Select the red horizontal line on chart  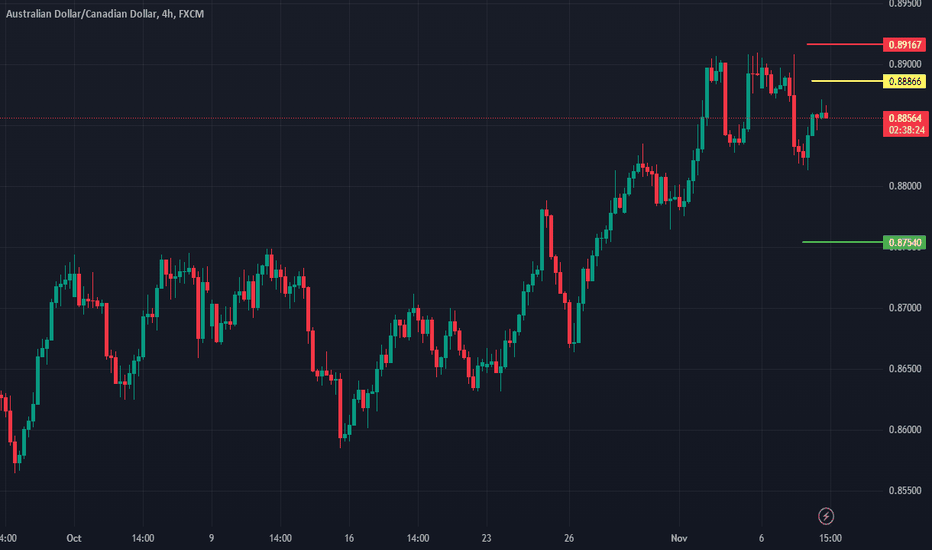845,45
